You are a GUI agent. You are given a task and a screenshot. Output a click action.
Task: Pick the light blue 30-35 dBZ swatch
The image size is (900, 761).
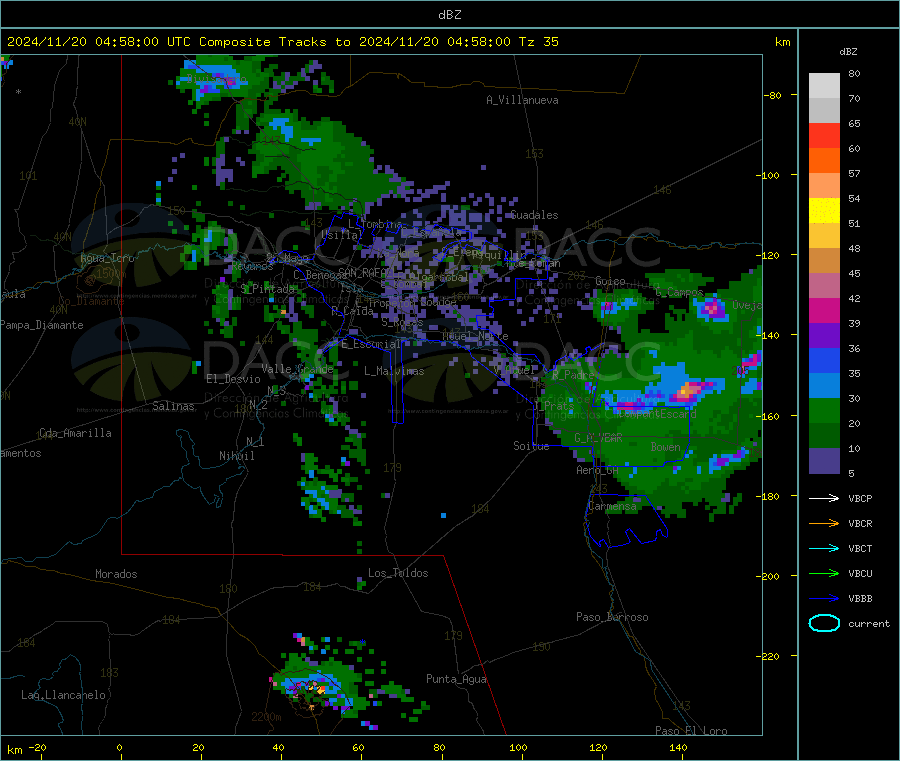824,386
